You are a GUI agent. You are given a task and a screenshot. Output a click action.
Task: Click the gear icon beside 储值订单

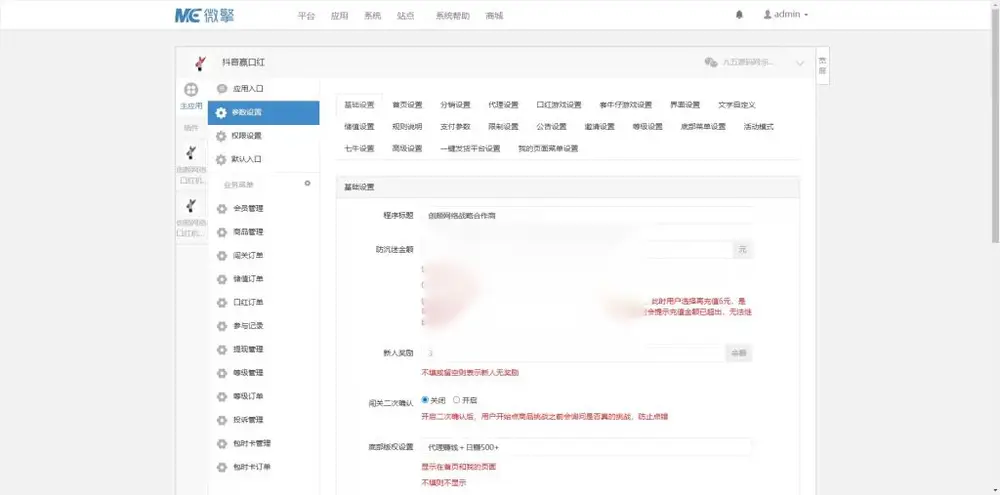point(221,279)
